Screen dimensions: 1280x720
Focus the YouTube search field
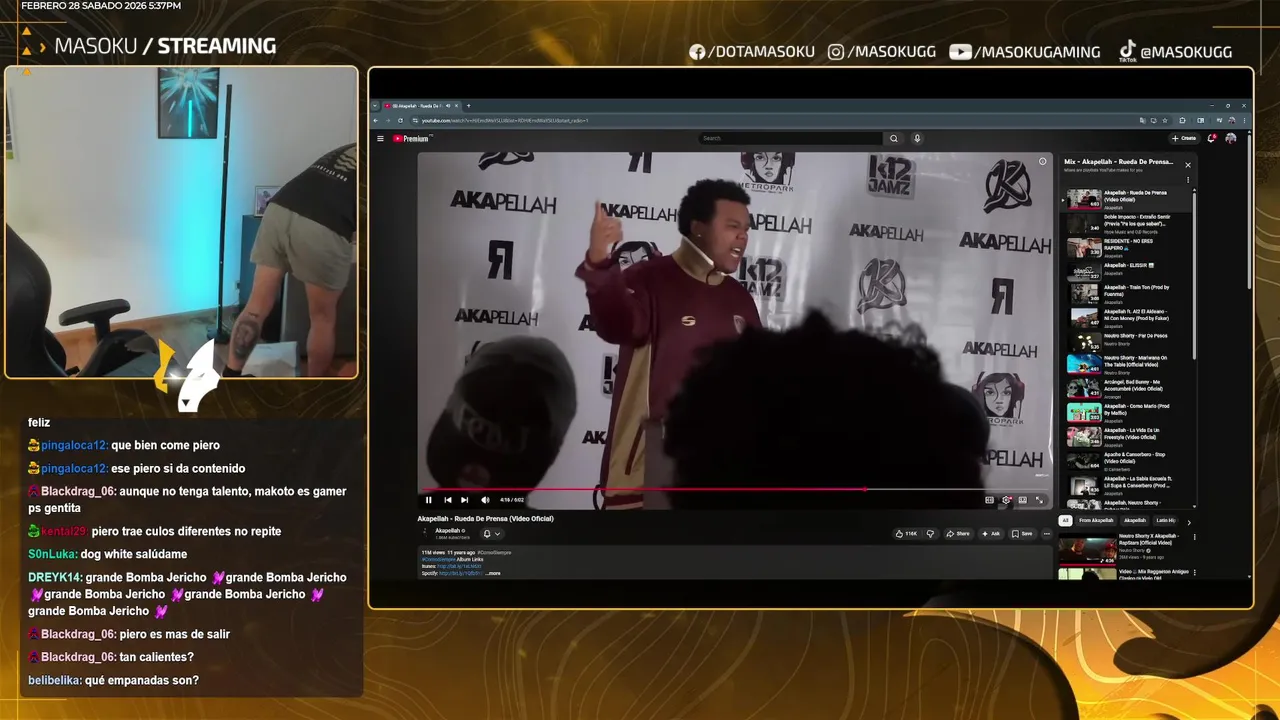(790, 138)
